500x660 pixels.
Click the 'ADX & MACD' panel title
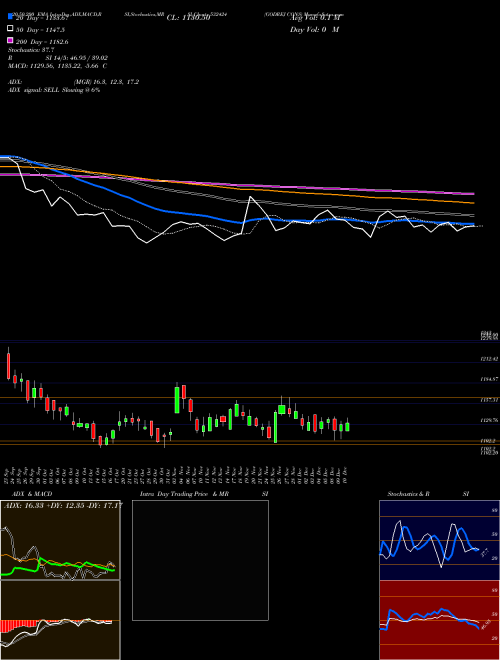(x=32, y=494)
